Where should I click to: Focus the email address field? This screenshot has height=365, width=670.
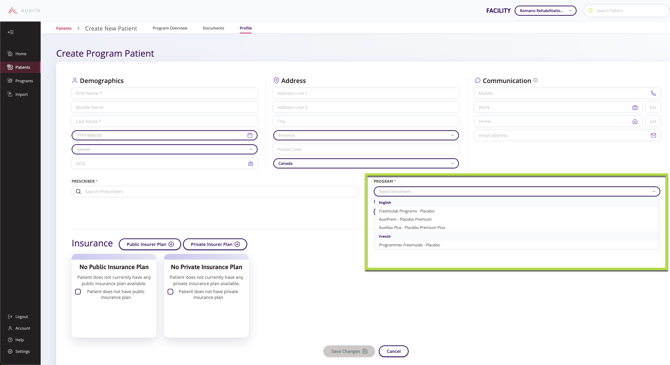[567, 135]
